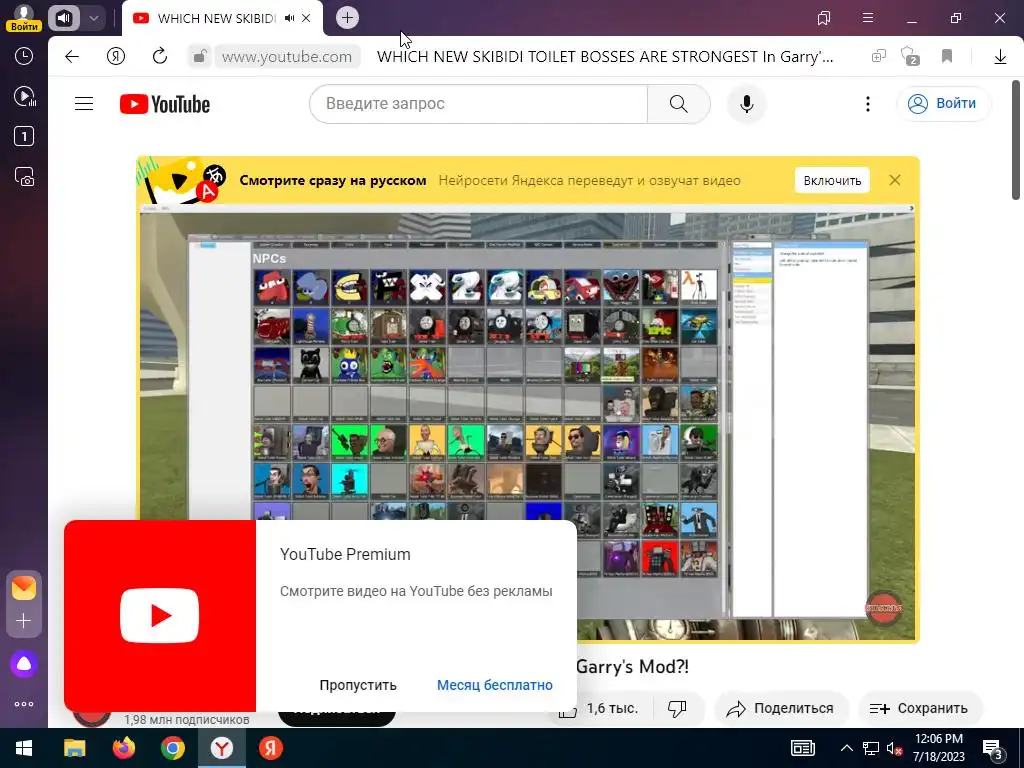Viewport: 1024px width, 768px height.
Task: Click the Включить translation button
Action: pos(832,180)
